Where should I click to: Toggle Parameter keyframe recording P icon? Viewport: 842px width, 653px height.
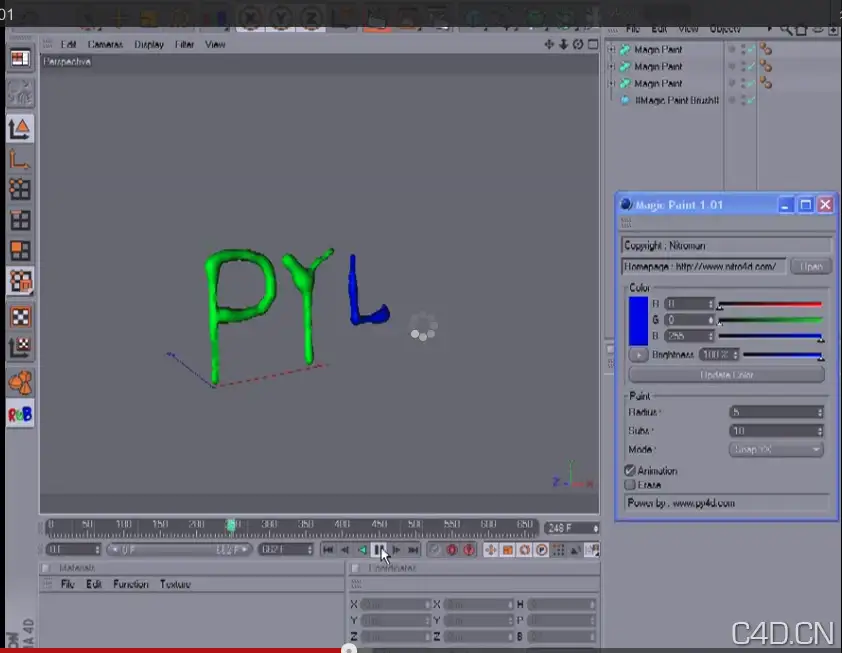click(542, 550)
